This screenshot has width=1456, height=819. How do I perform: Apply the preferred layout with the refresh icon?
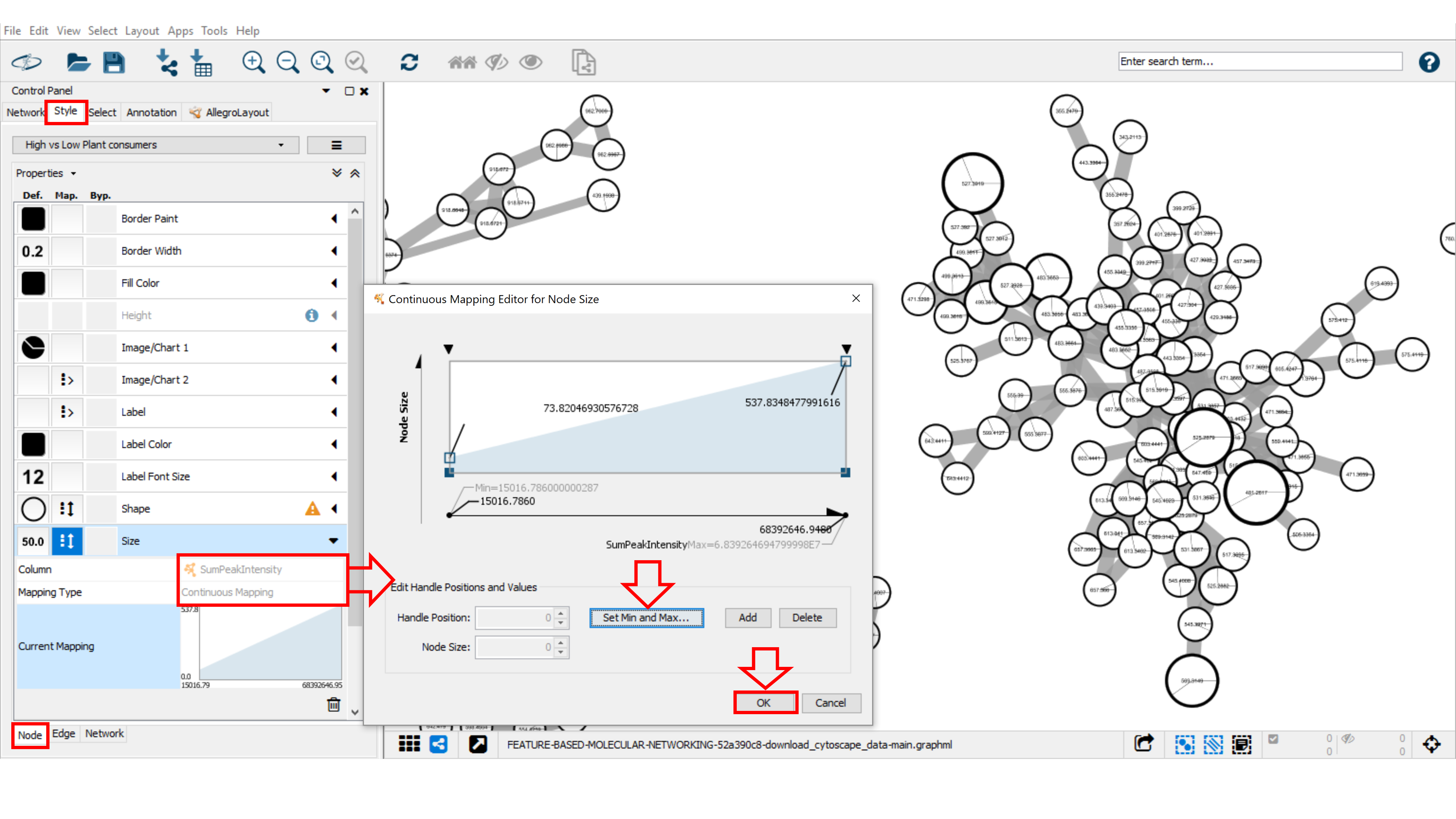[x=409, y=62]
